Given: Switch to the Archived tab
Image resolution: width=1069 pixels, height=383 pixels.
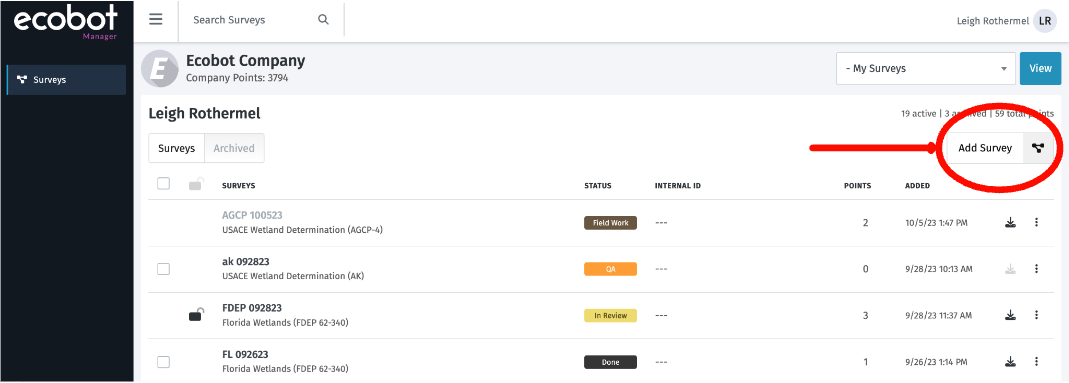Looking at the screenshot, I should pos(234,148).
